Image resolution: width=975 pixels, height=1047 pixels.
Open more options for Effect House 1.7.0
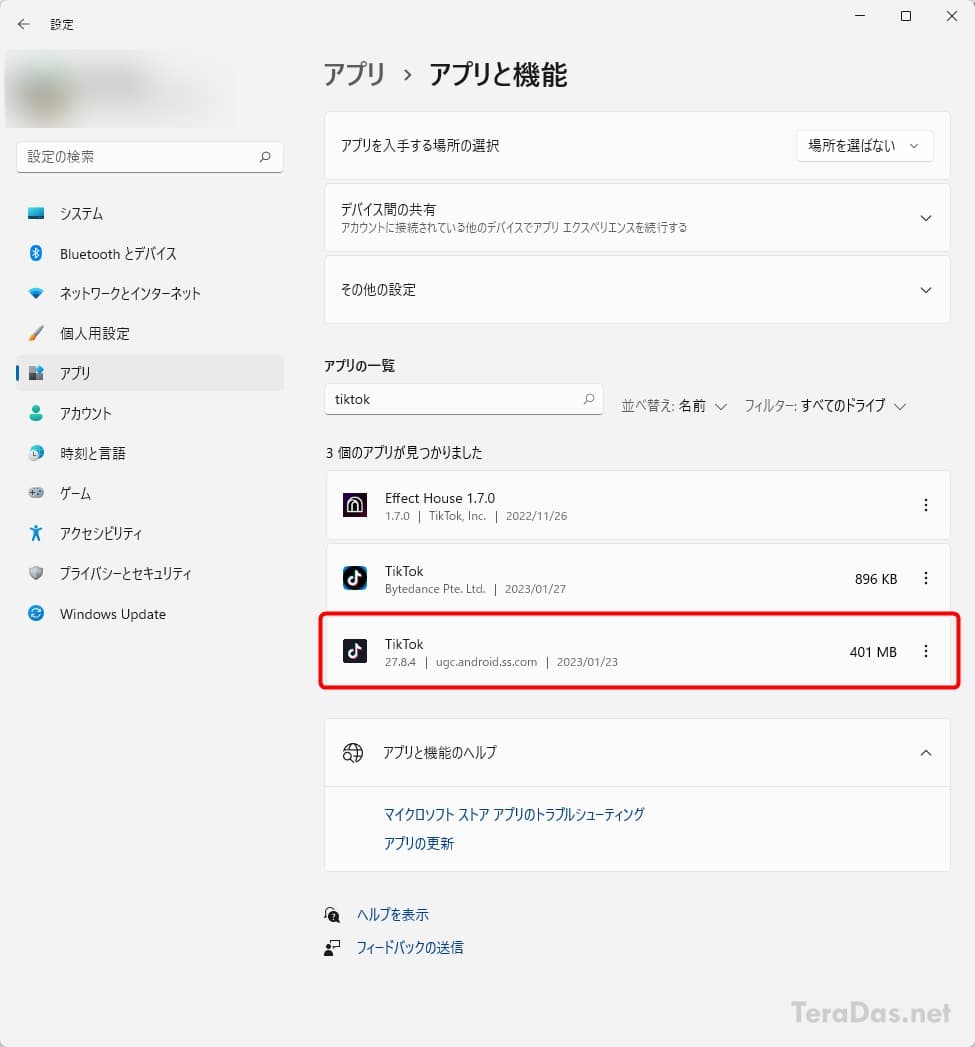926,505
